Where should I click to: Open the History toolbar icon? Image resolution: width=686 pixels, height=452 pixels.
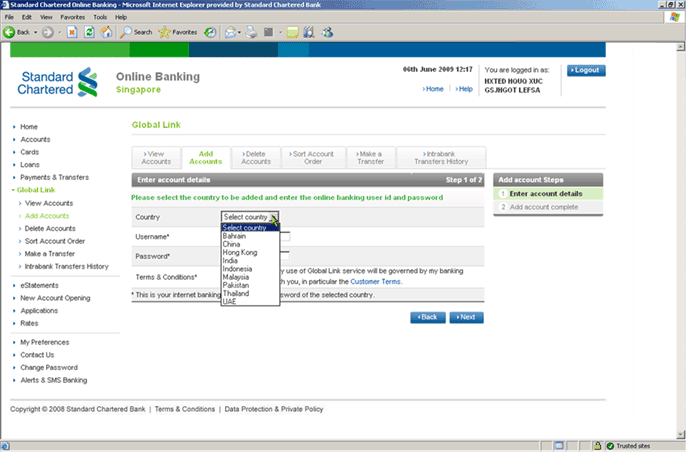210,32
